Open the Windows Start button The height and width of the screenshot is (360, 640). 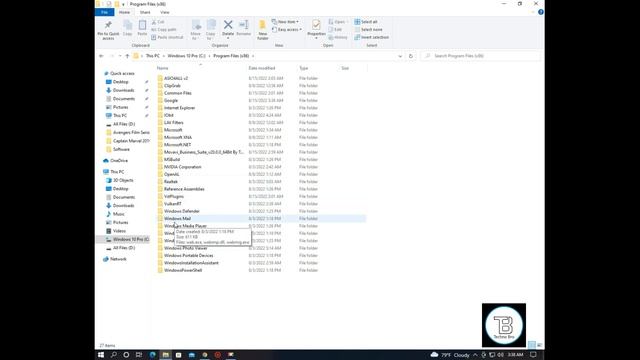(101, 355)
